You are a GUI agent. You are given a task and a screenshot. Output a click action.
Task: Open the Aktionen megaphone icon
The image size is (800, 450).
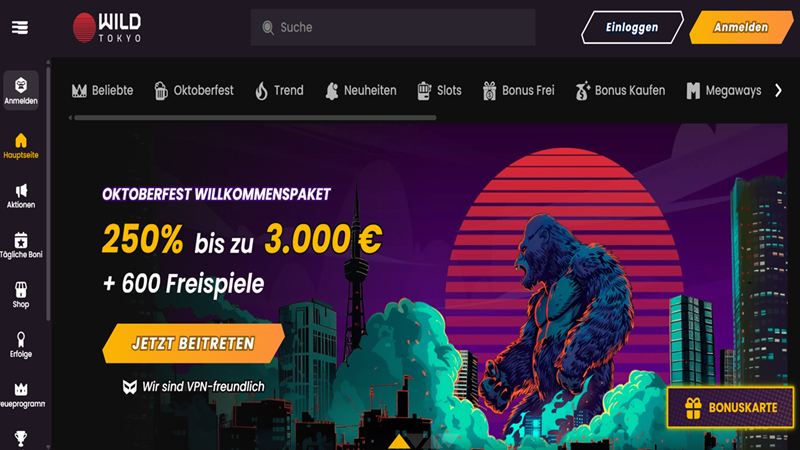point(21,191)
